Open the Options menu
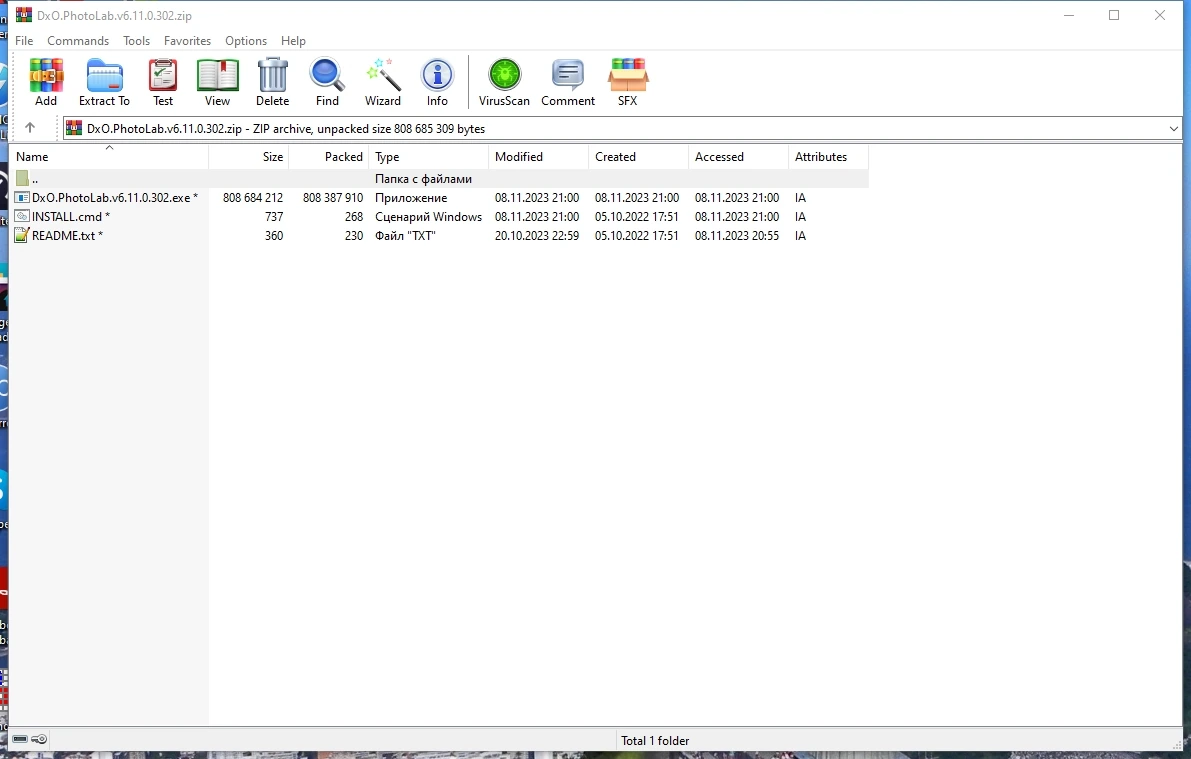Image resolution: width=1191 pixels, height=759 pixels. [246, 41]
